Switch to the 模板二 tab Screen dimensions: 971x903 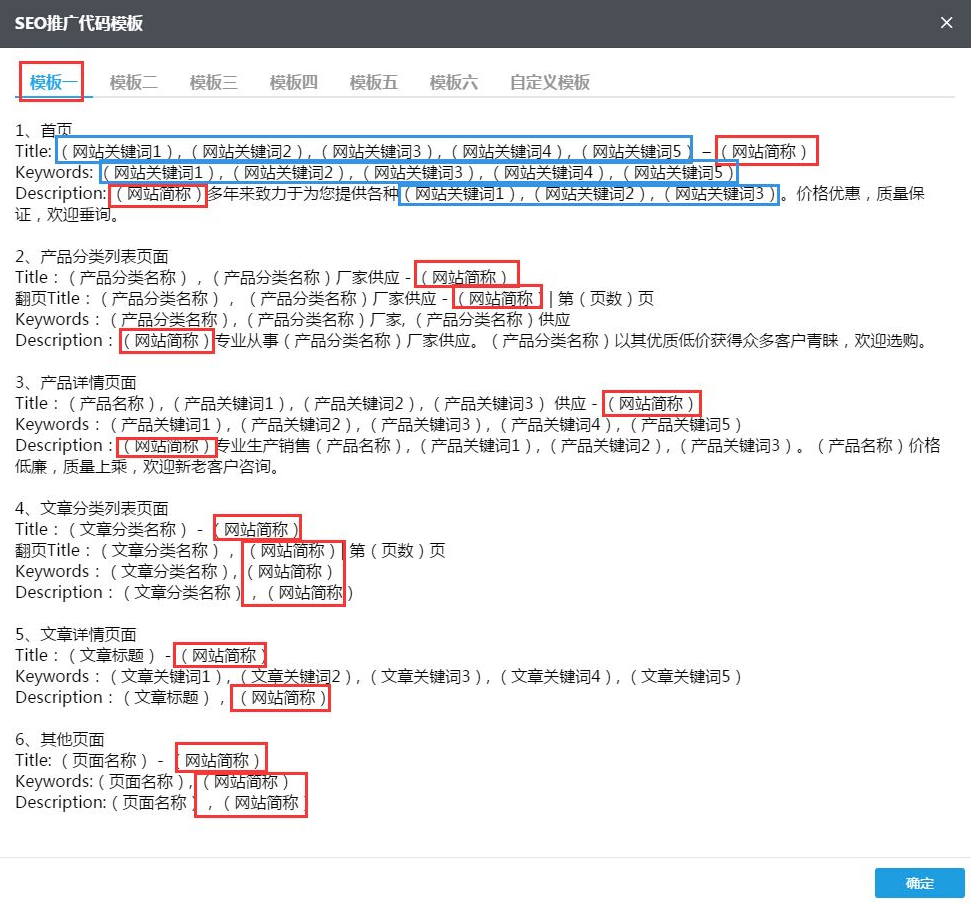point(133,84)
